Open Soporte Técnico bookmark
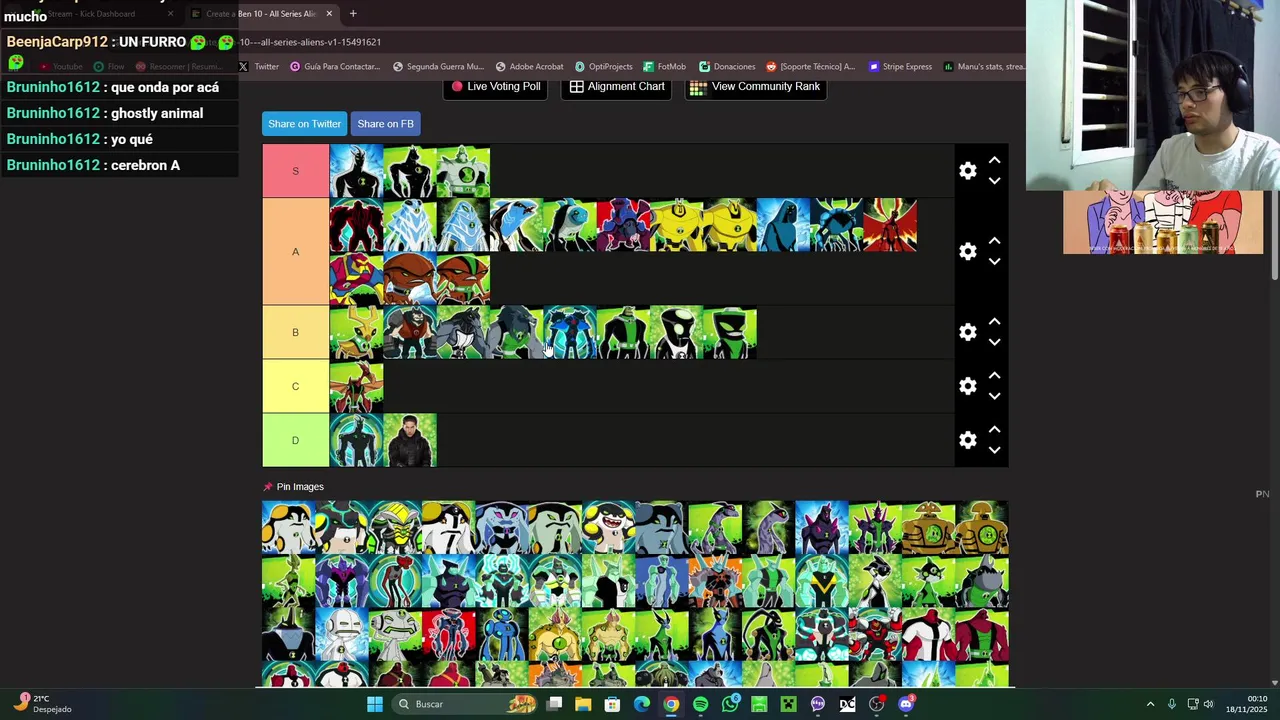This screenshot has height=720, width=1280. 811,67
